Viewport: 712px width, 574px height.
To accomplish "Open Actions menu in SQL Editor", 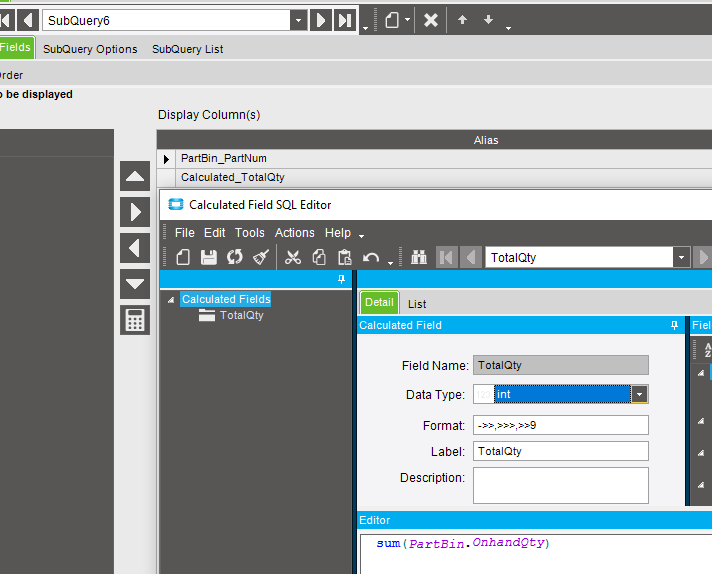I will pos(294,233).
